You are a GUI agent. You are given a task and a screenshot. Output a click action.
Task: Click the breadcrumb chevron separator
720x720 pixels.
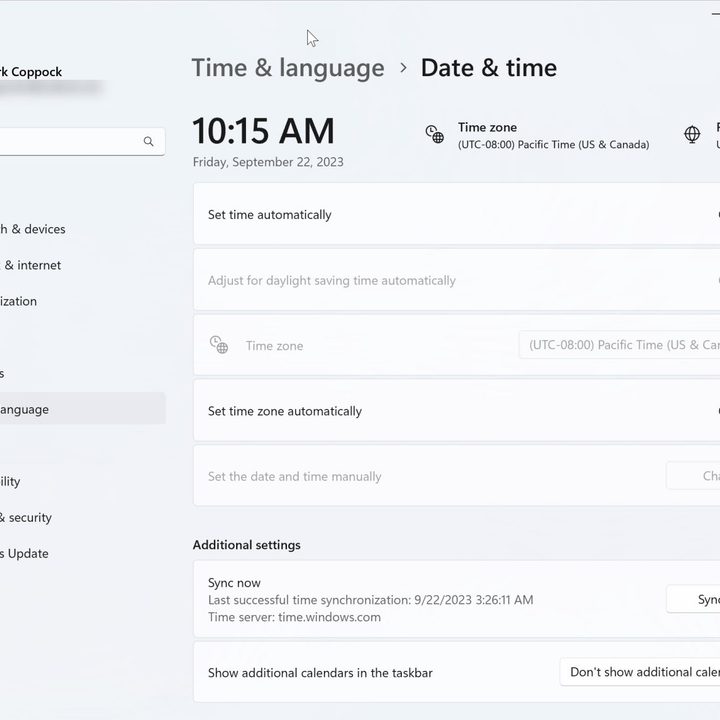coord(403,68)
